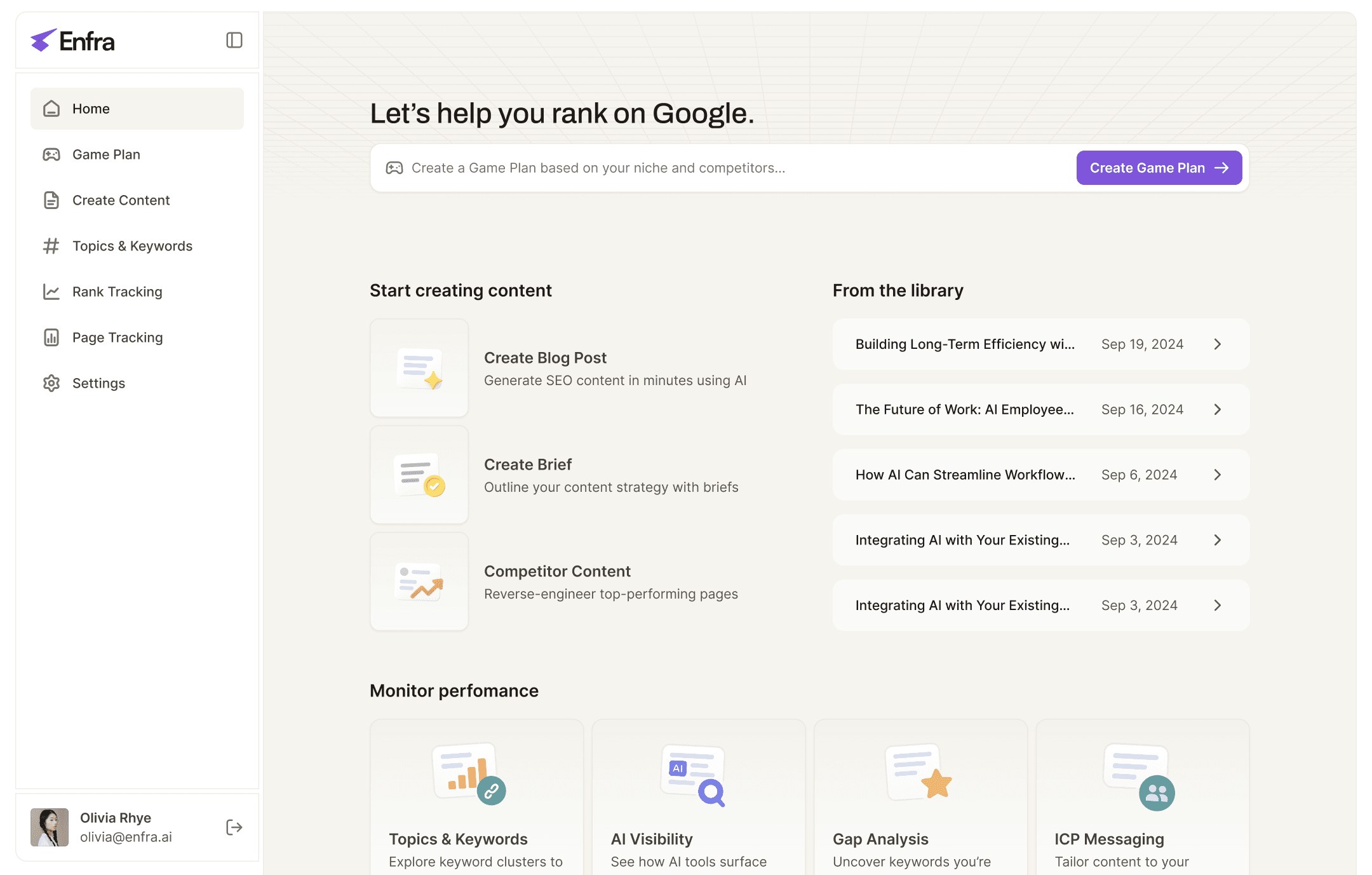The height and width of the screenshot is (875, 1372).
Task: Open the Competitor Content chart icon
Action: coord(419,581)
